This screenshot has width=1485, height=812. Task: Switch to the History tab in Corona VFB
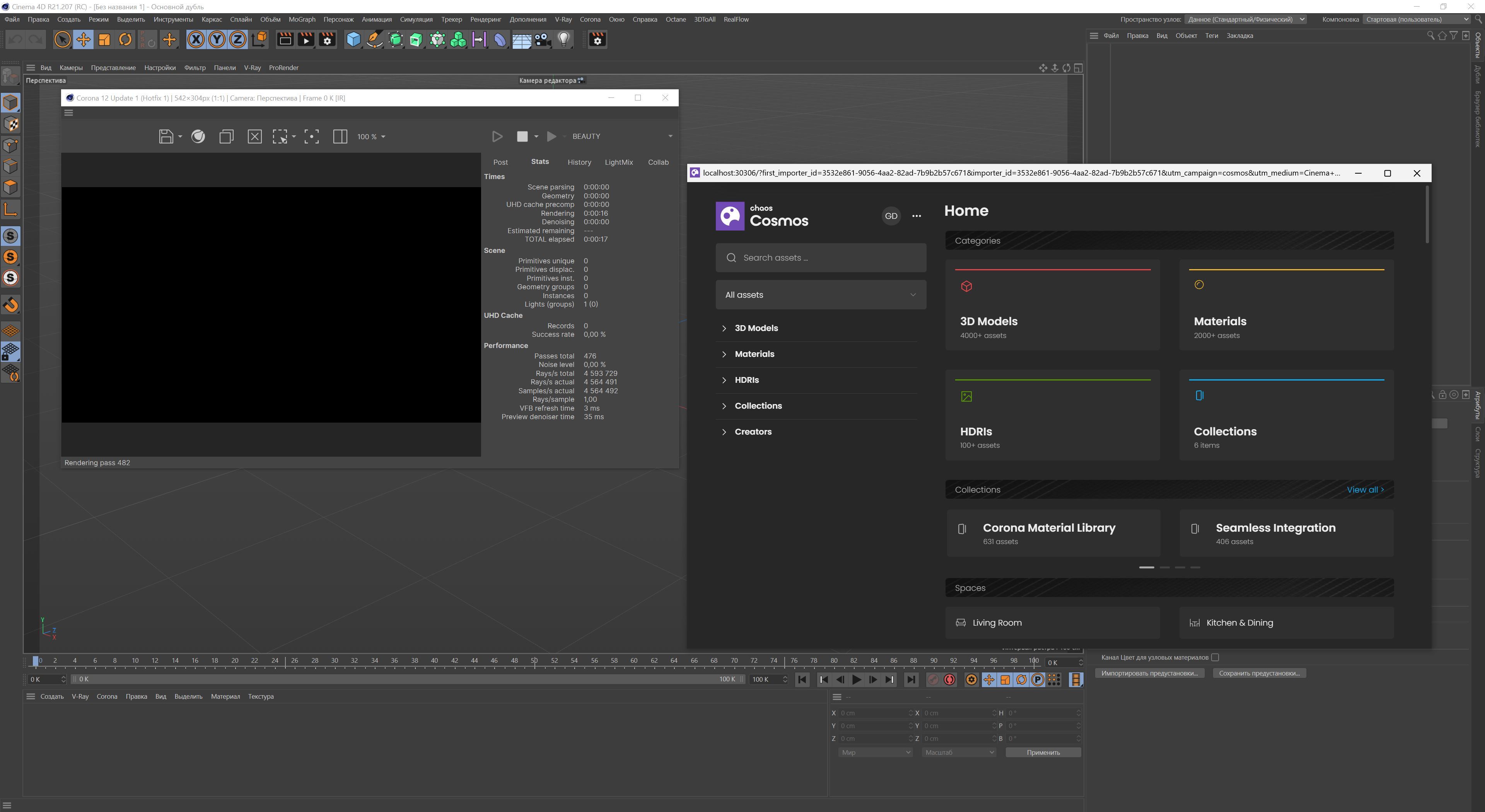click(x=579, y=162)
